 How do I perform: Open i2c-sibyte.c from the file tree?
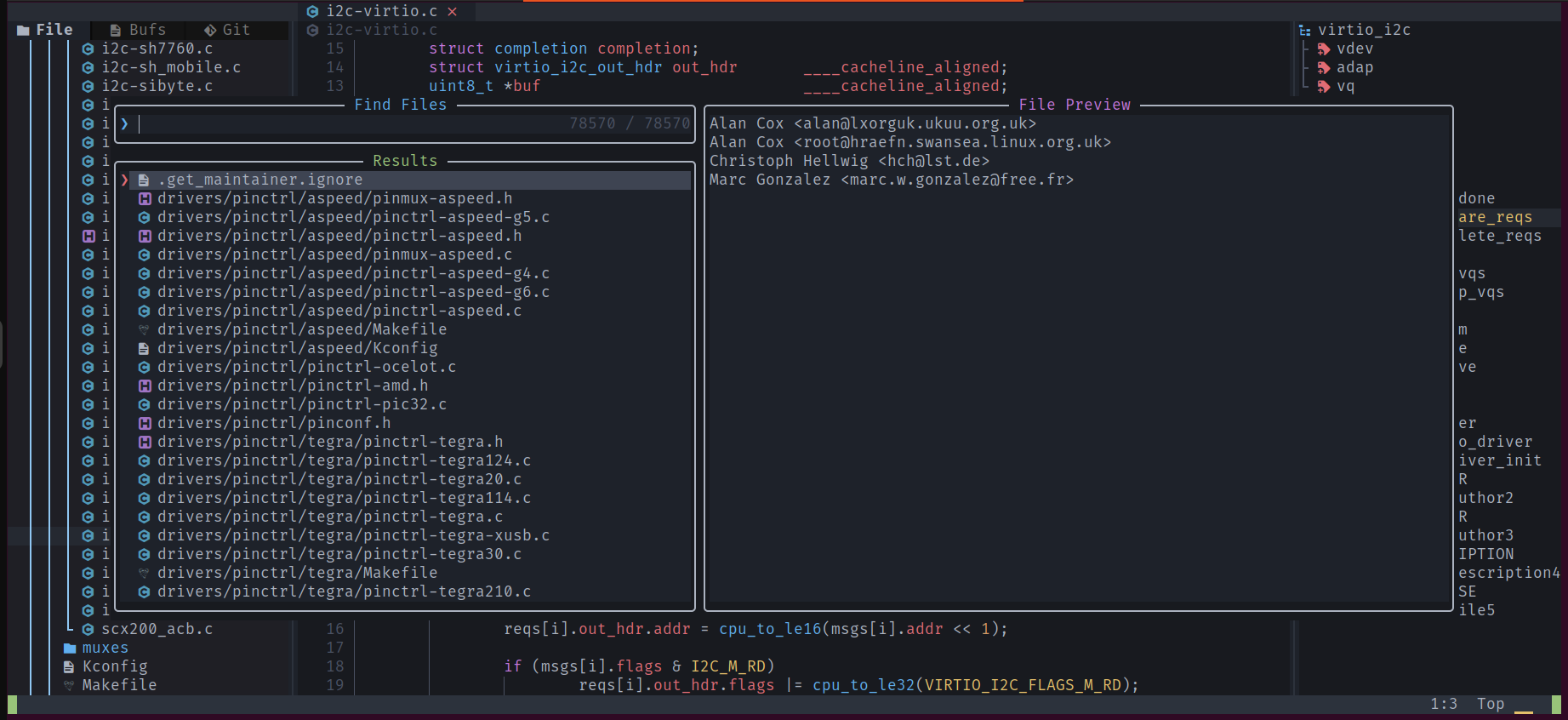157,86
